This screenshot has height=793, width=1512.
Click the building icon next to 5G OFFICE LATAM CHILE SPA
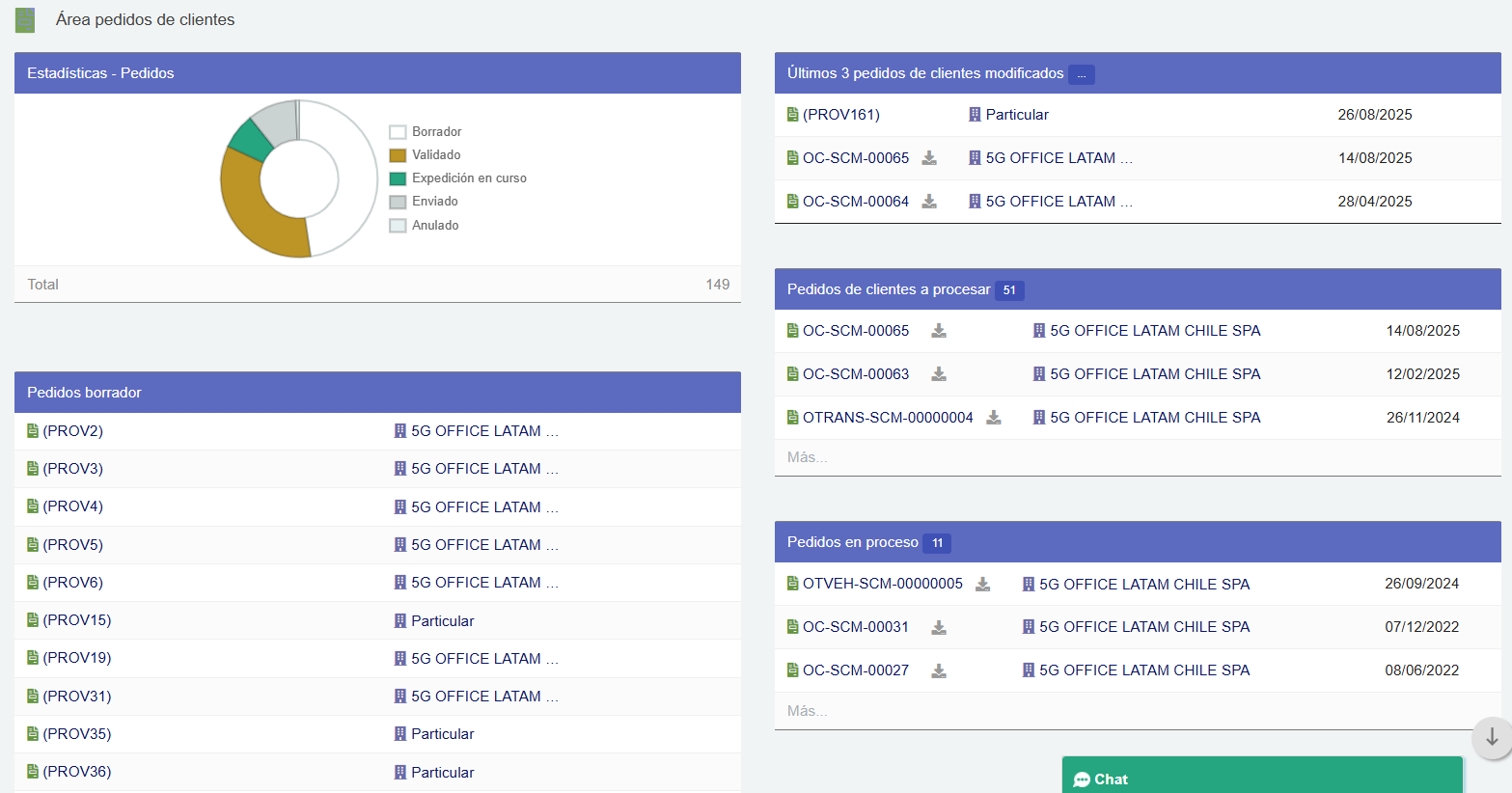[1037, 330]
